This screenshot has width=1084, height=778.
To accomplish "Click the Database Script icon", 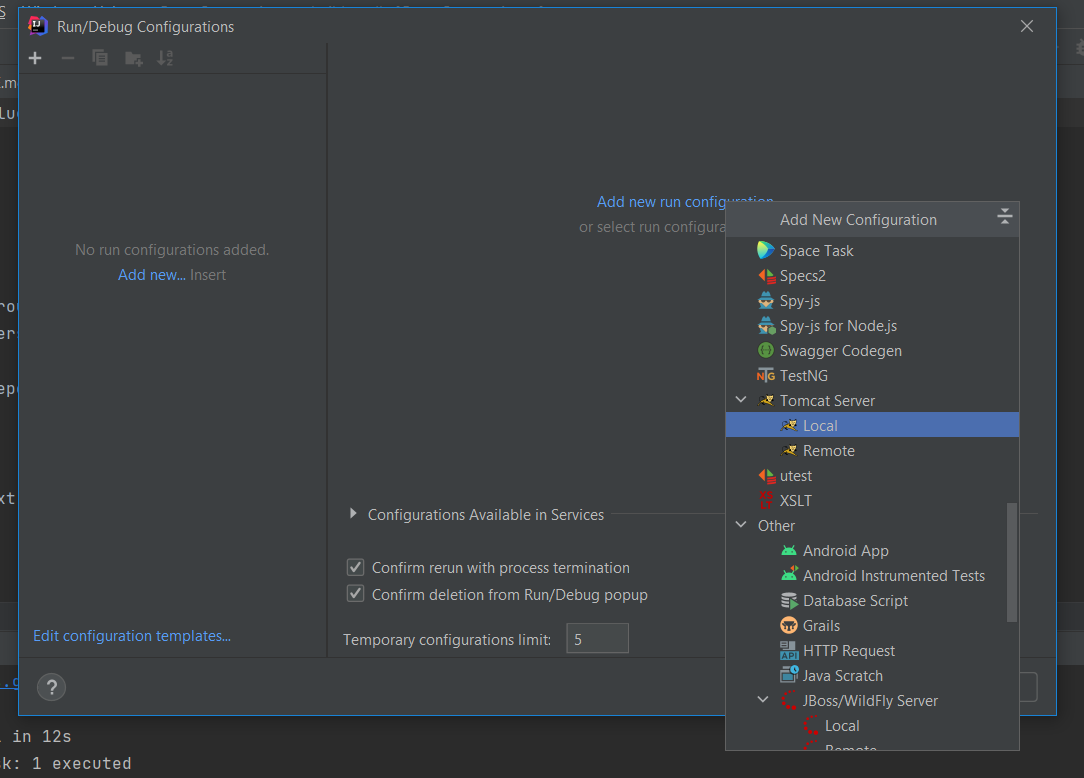I will [x=789, y=600].
